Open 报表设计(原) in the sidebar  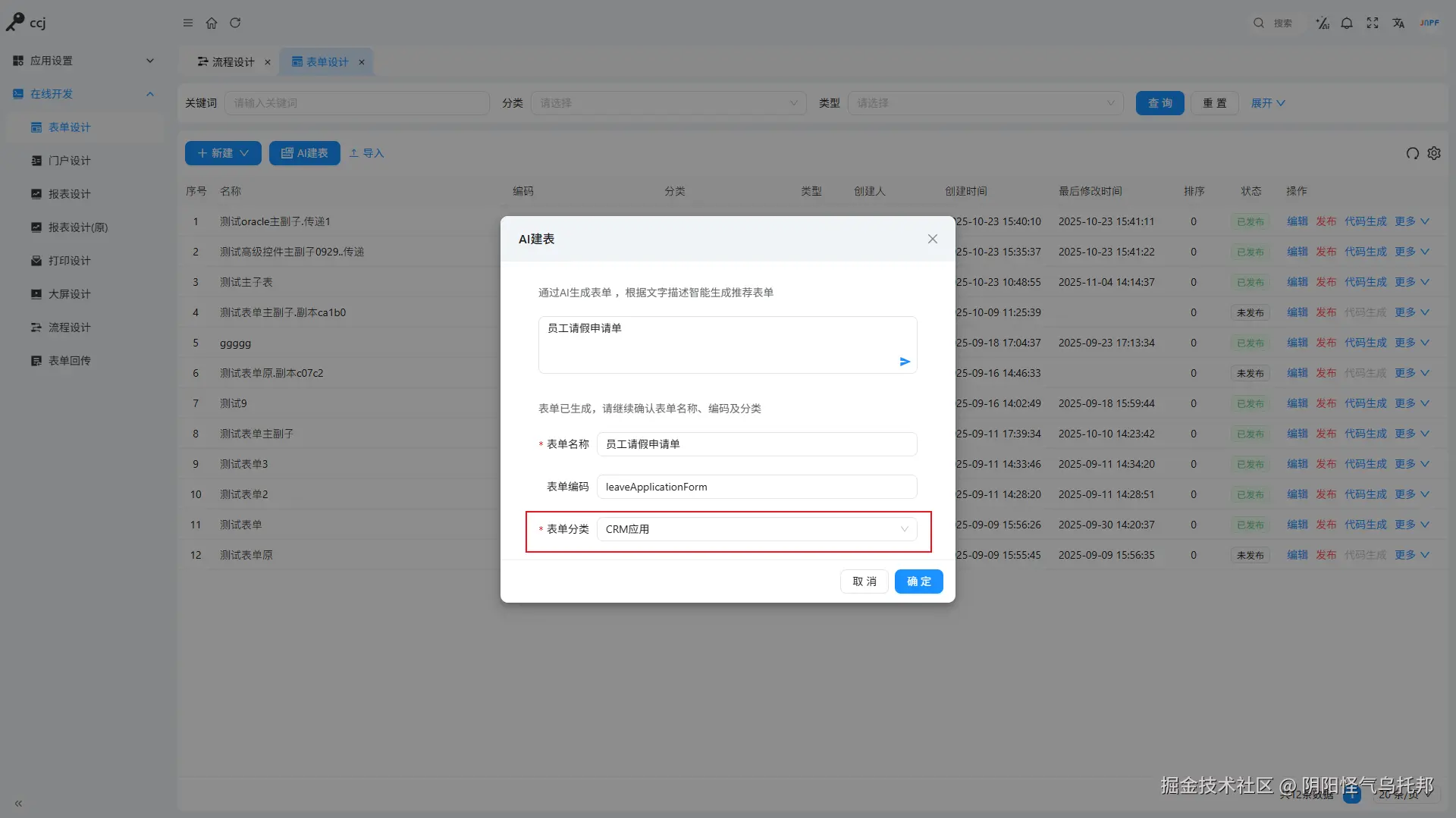click(85, 227)
